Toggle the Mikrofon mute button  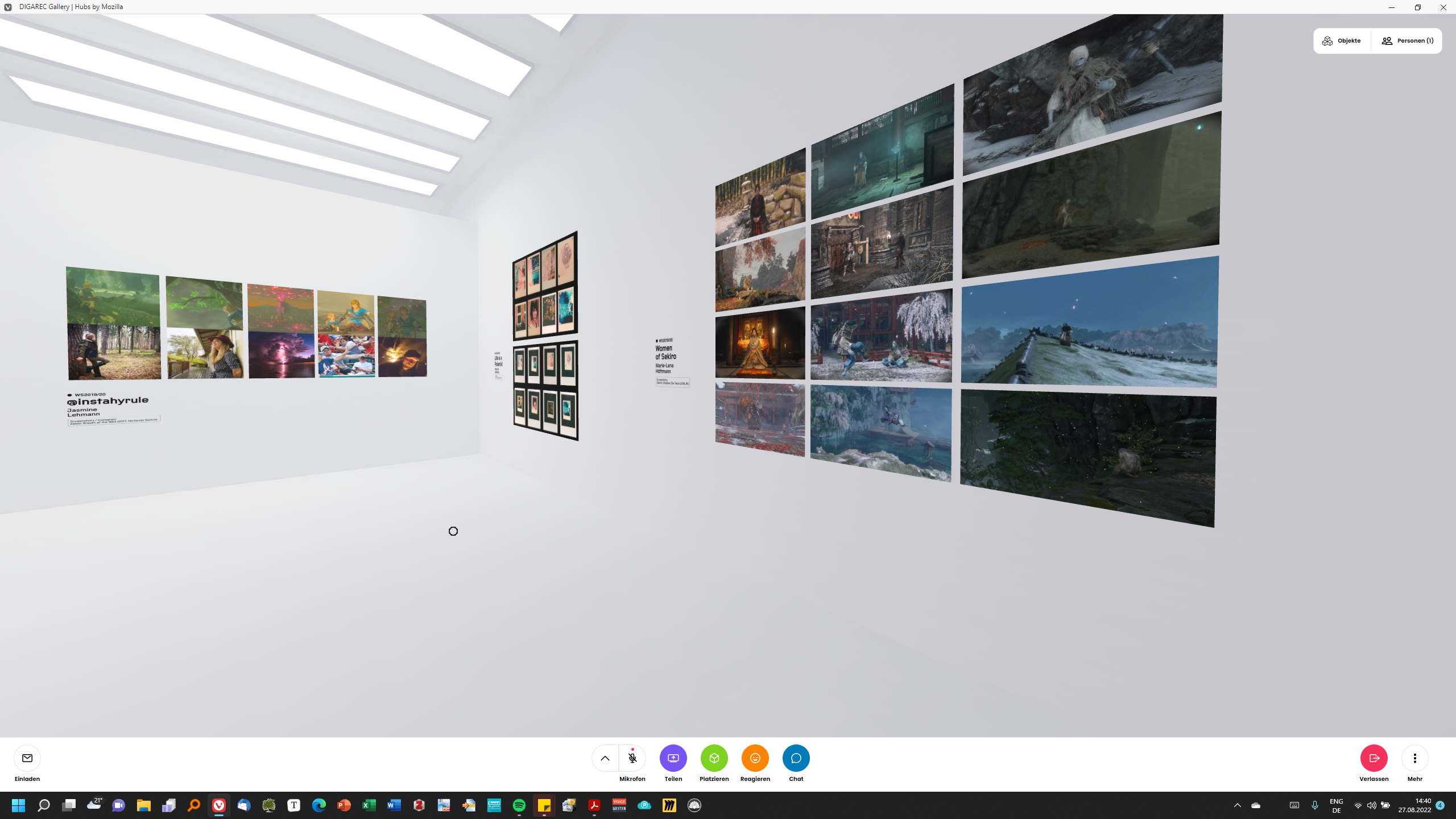click(x=632, y=758)
